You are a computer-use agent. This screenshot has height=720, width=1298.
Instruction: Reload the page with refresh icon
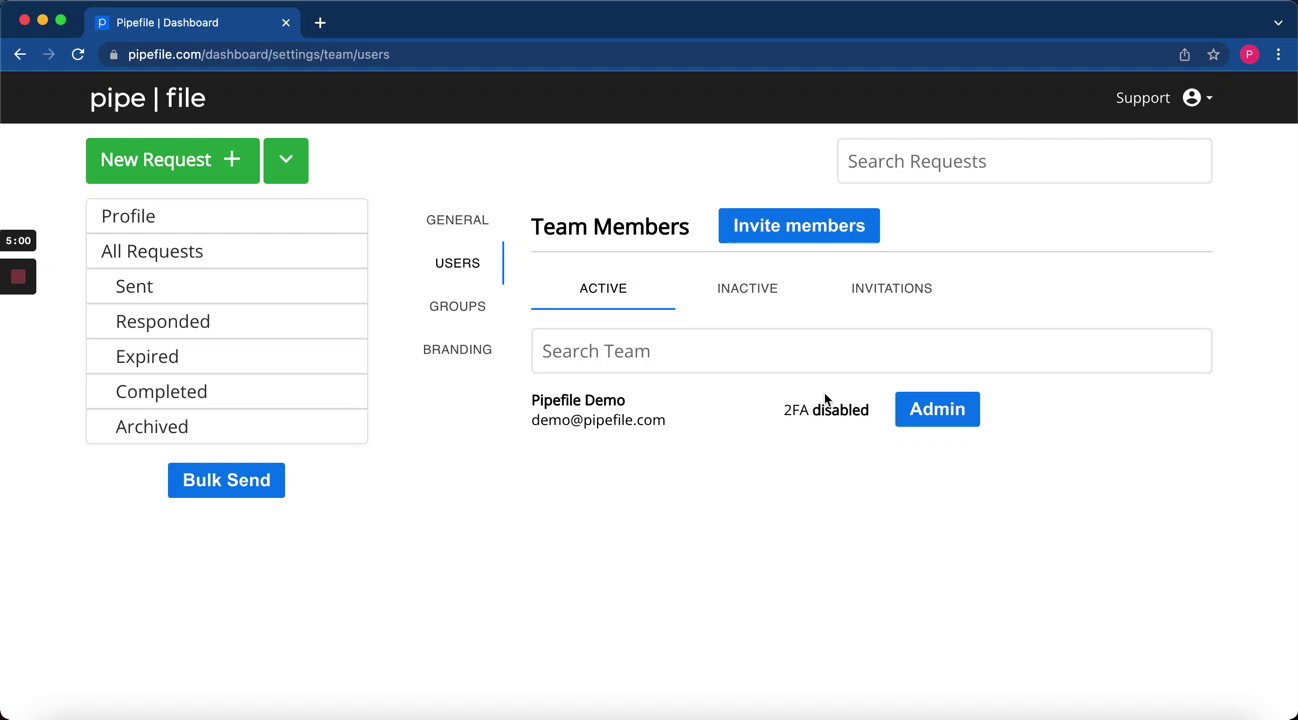pos(78,54)
